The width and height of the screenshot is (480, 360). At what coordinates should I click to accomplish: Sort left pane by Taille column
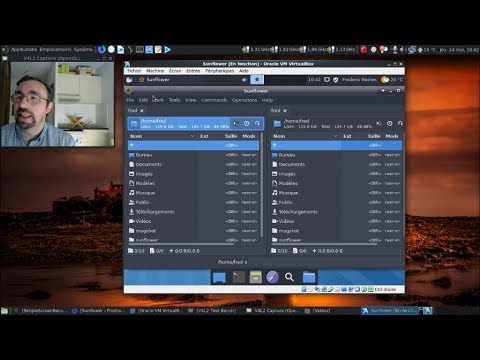point(231,136)
